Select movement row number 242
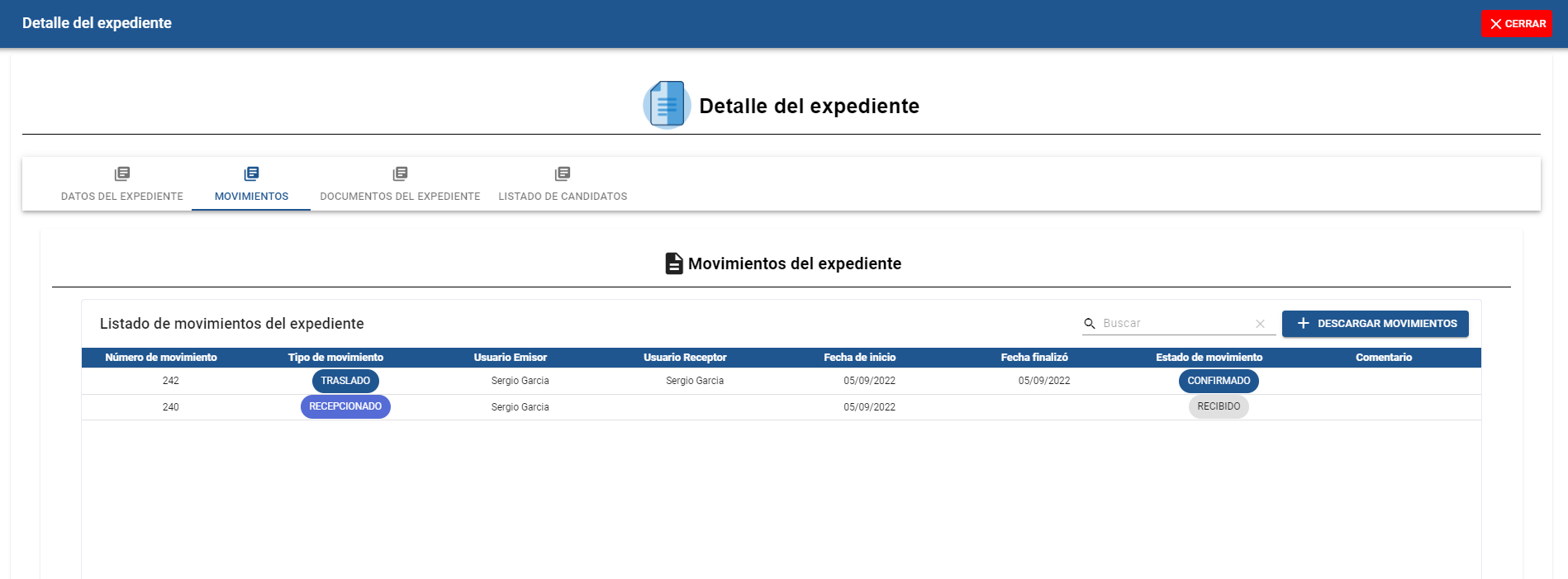Viewport: 1568px width, 579px height. click(x=171, y=381)
